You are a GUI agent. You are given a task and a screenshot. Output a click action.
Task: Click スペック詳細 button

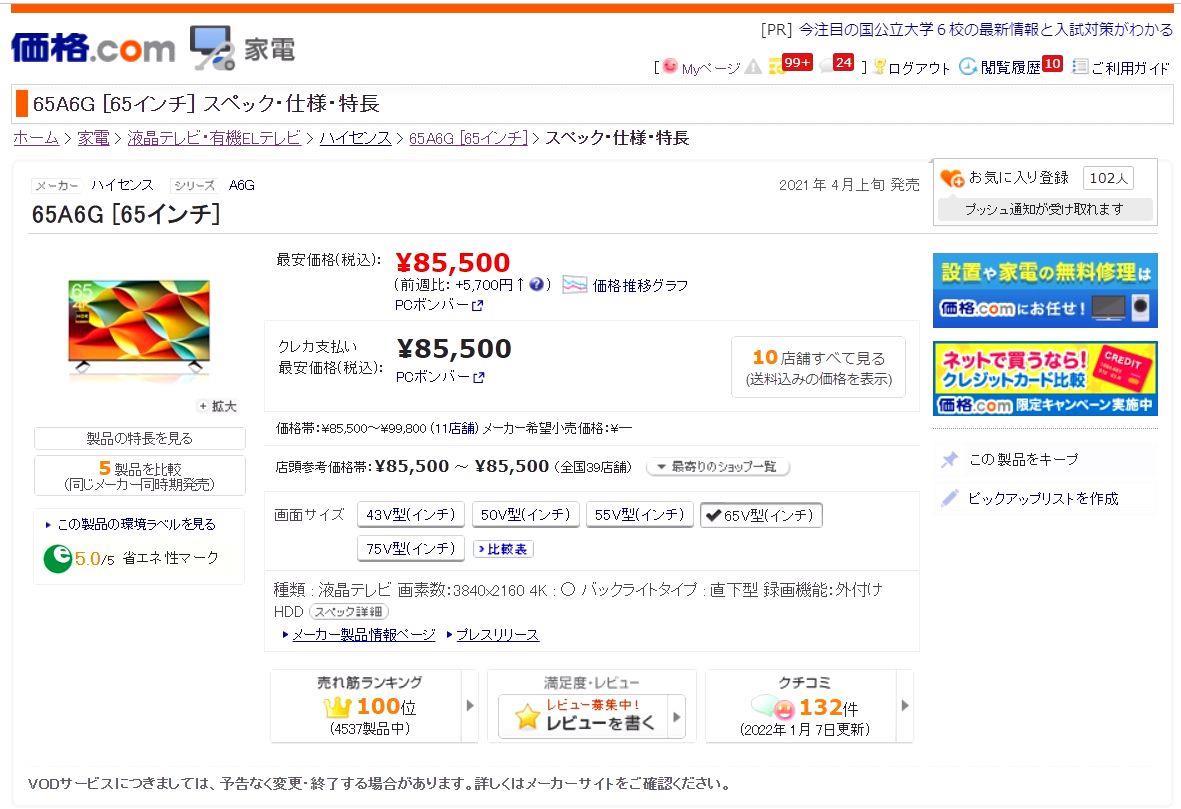coord(349,612)
